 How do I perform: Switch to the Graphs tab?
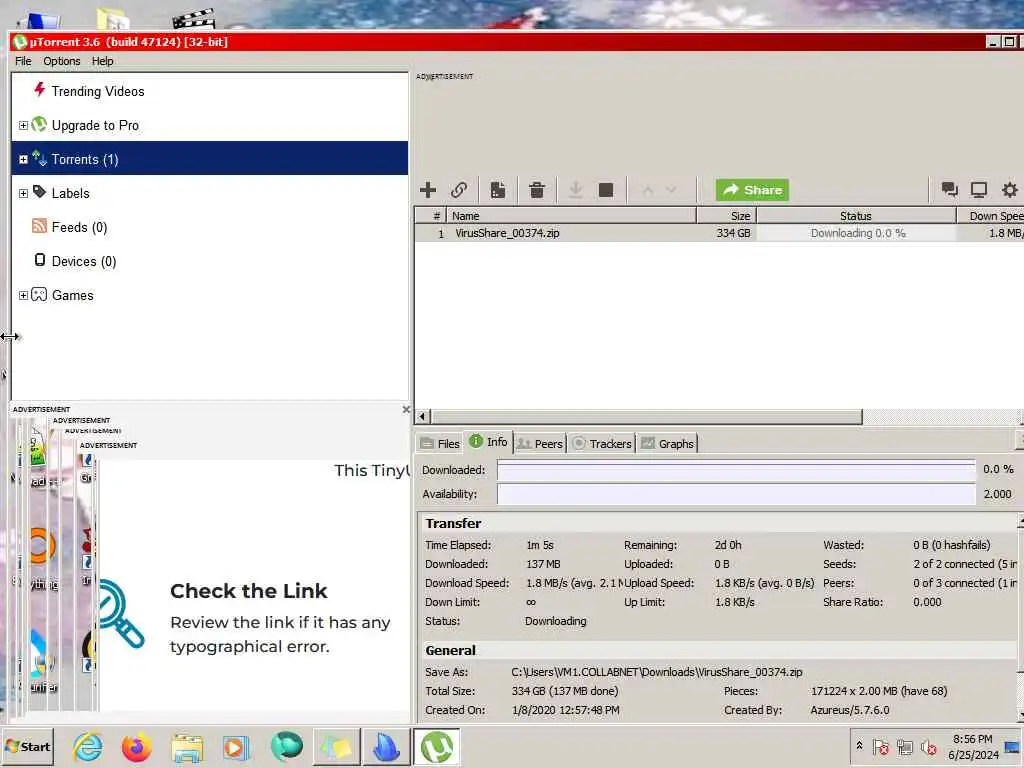[x=667, y=443]
